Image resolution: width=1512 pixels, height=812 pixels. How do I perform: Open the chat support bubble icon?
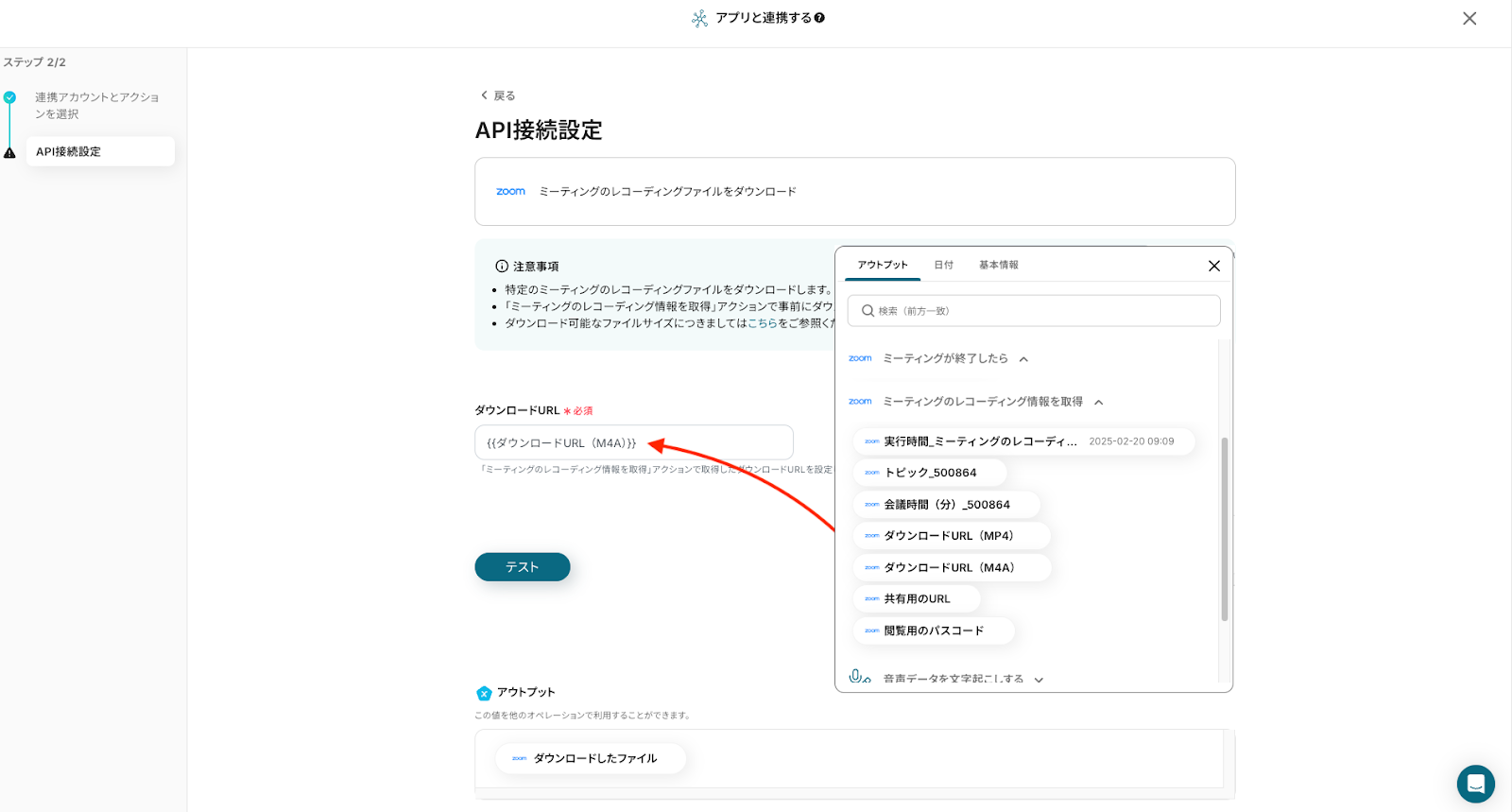pyautogui.click(x=1475, y=784)
